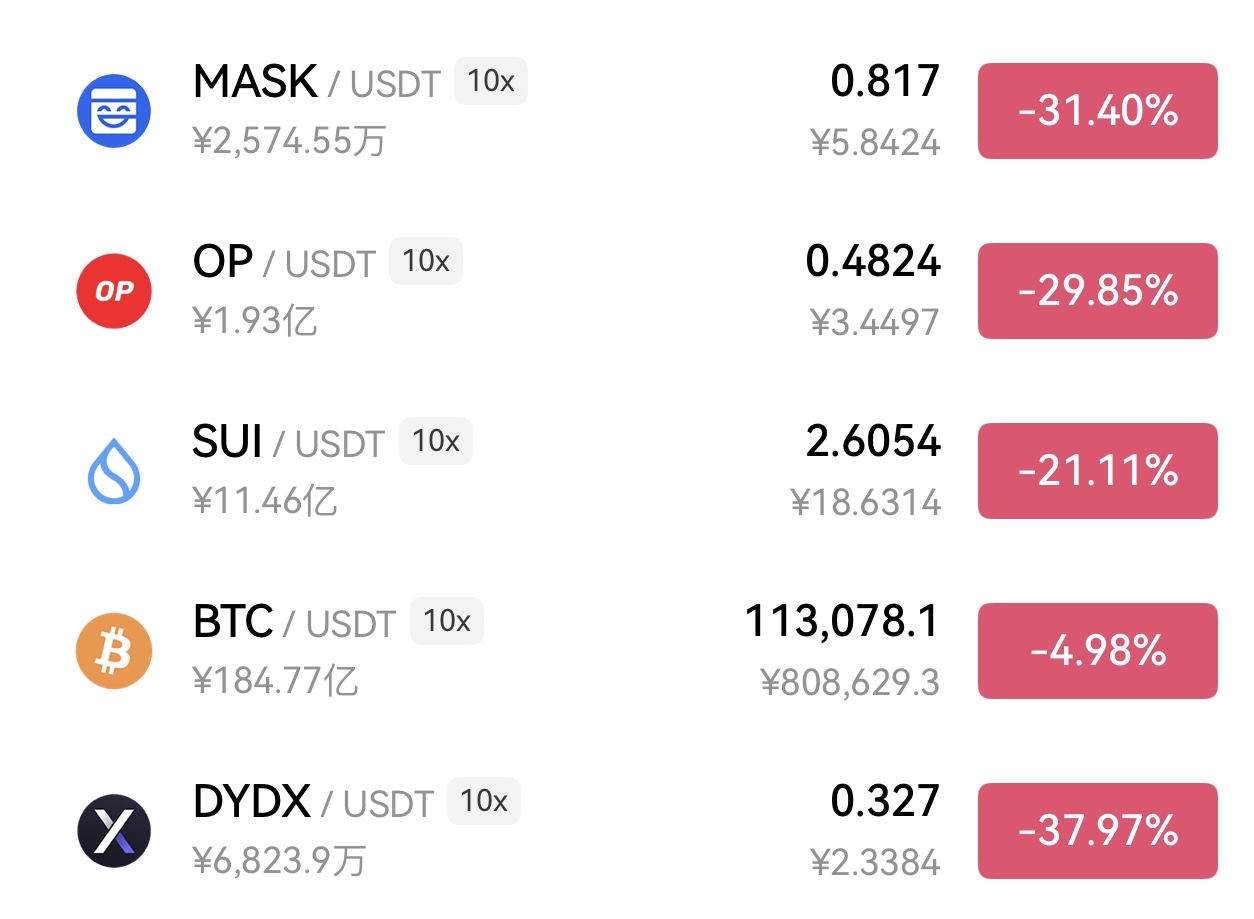Select the BTC price 113,078.1
Image resolution: width=1254 pixels, height=919 pixels.
[842, 621]
